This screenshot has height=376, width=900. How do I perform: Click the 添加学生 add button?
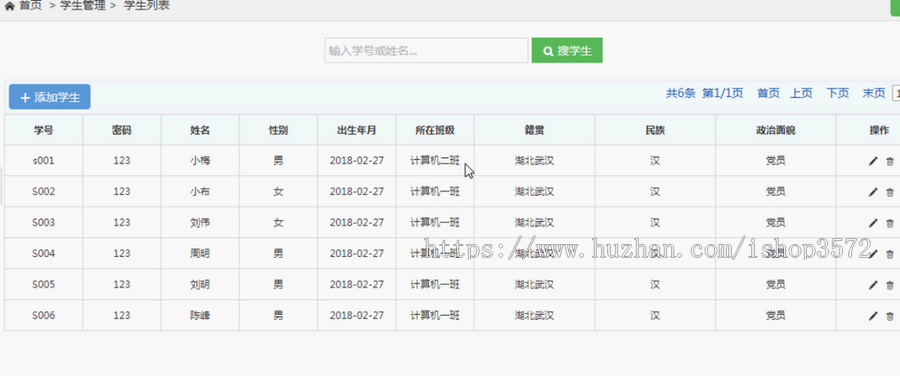[x=49, y=97]
